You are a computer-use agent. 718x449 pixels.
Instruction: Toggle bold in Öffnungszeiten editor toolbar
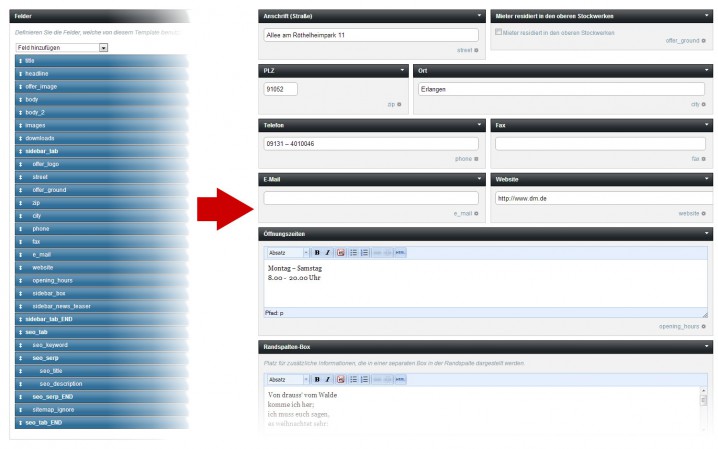(317, 253)
